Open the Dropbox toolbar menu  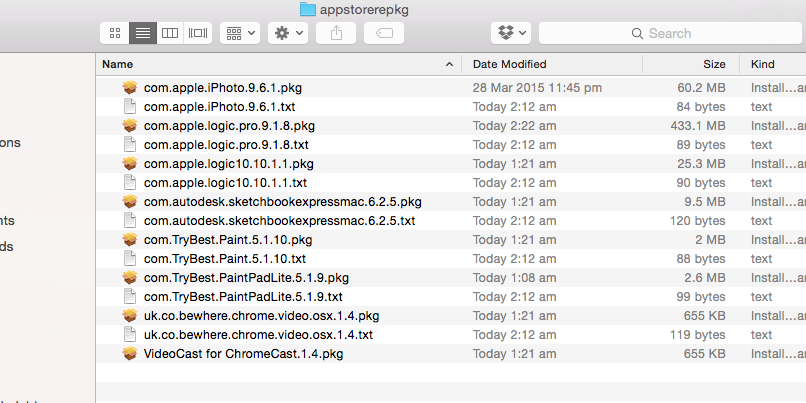coord(511,33)
